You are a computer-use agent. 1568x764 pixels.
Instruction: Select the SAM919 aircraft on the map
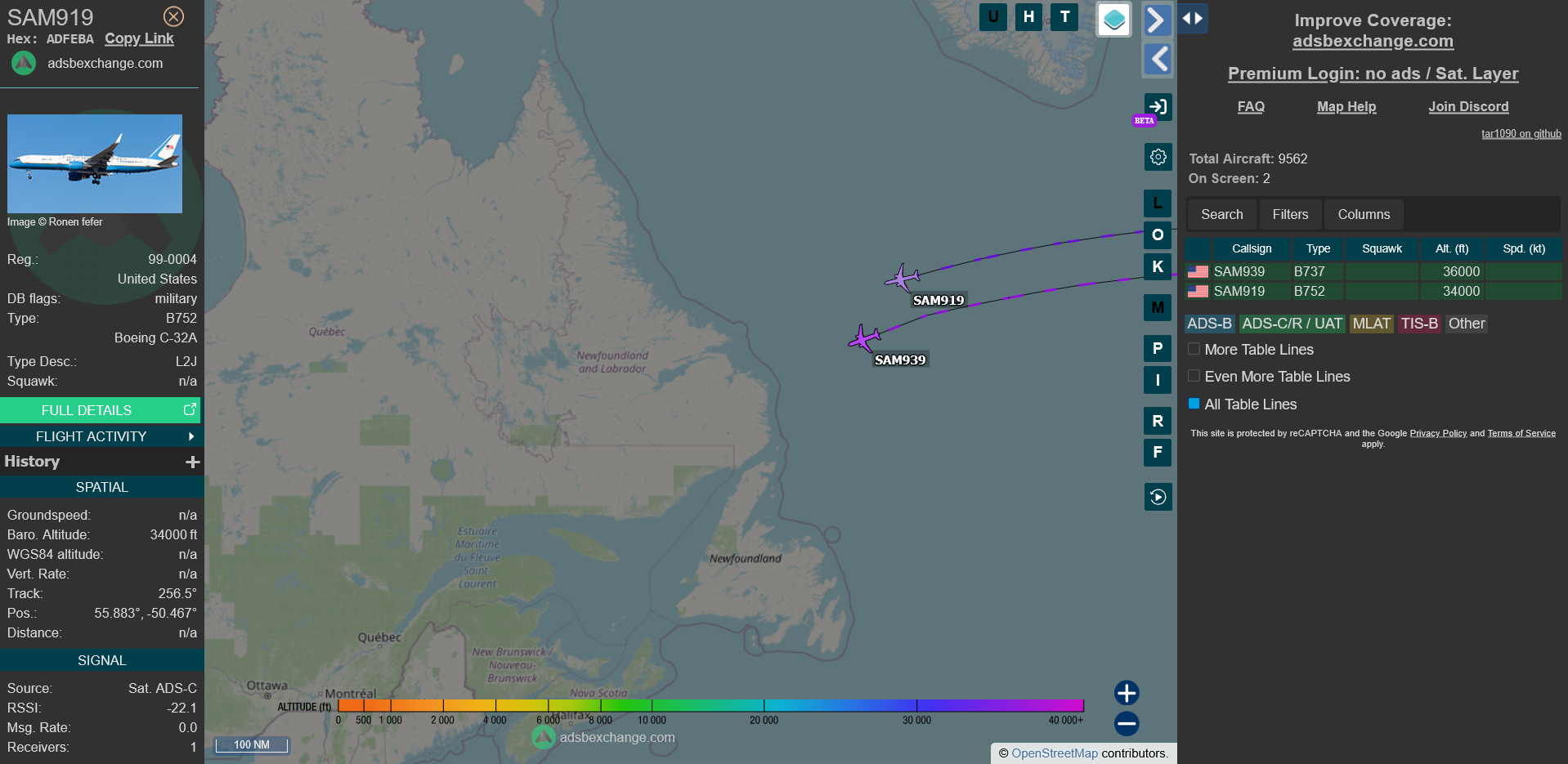pyautogui.click(x=902, y=279)
